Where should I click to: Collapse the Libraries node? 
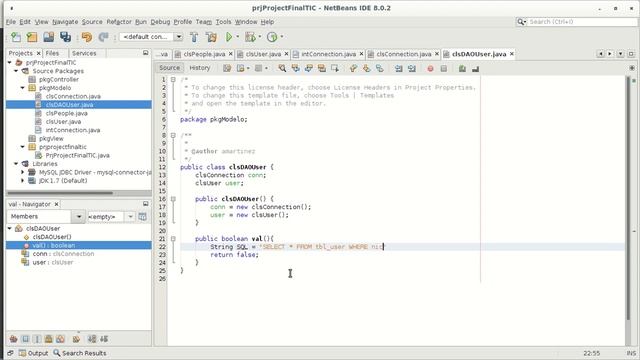coord(16,164)
